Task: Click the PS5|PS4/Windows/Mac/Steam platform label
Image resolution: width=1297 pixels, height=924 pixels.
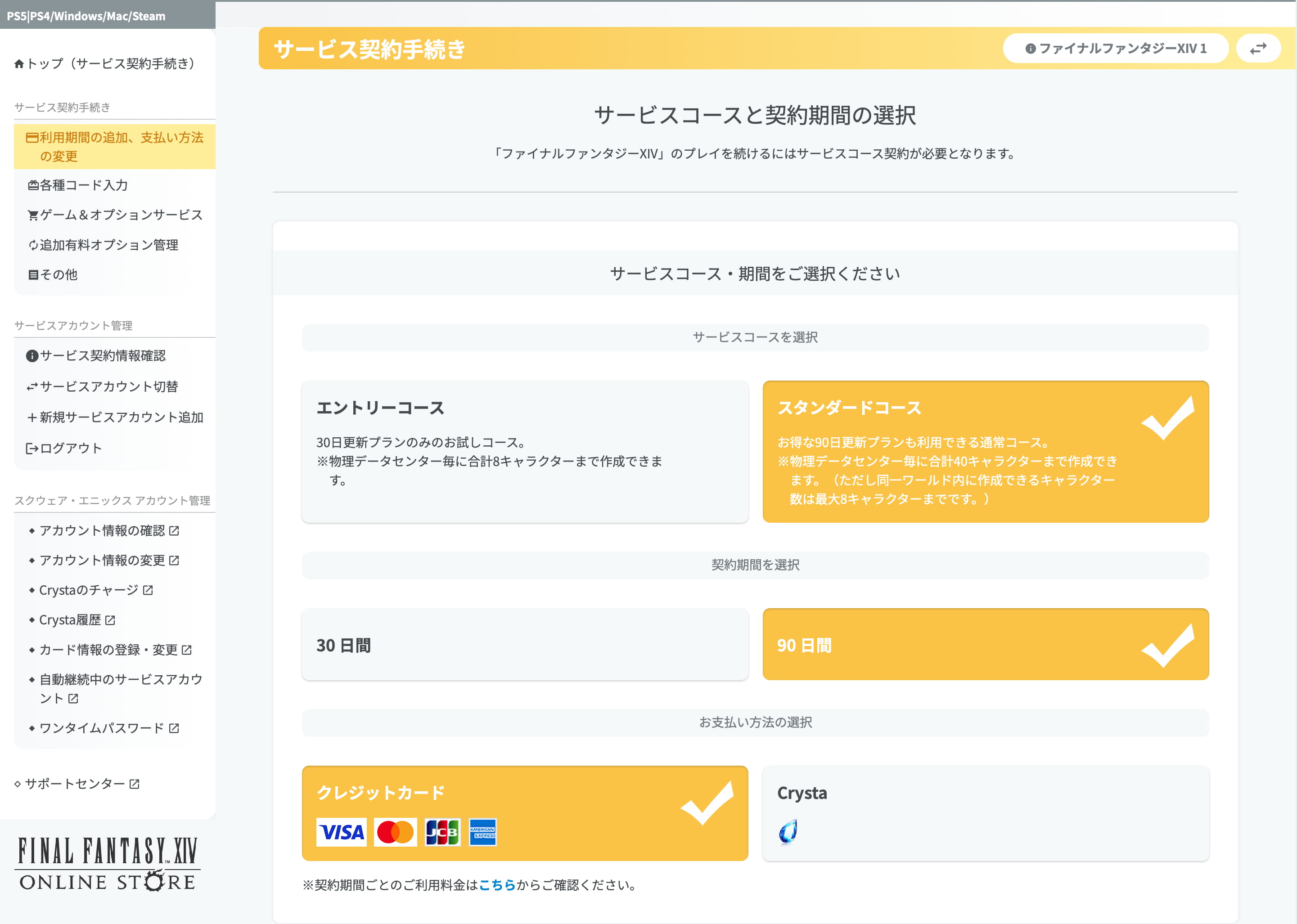Action: [x=86, y=16]
